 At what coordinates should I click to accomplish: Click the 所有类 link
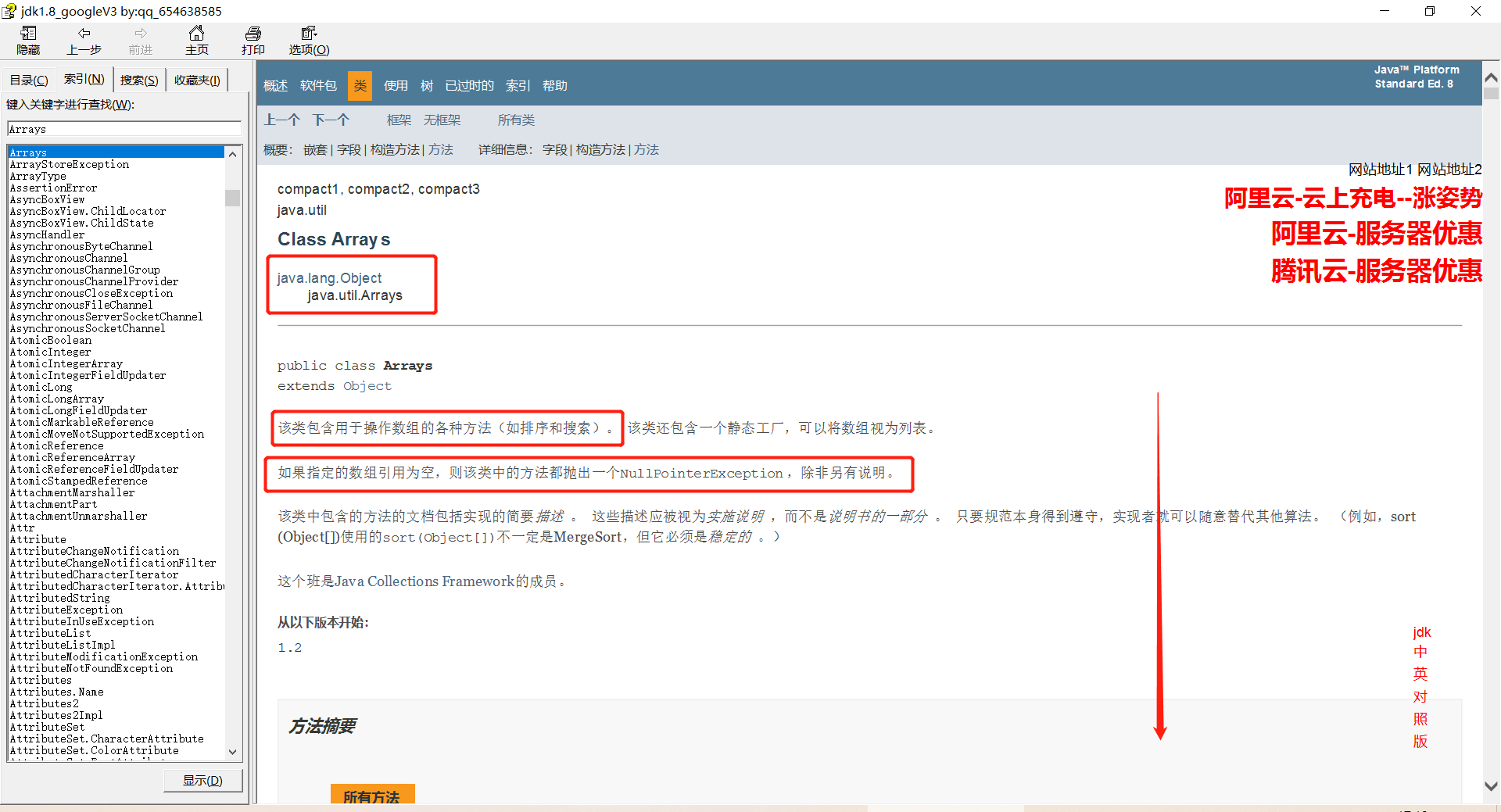517,120
